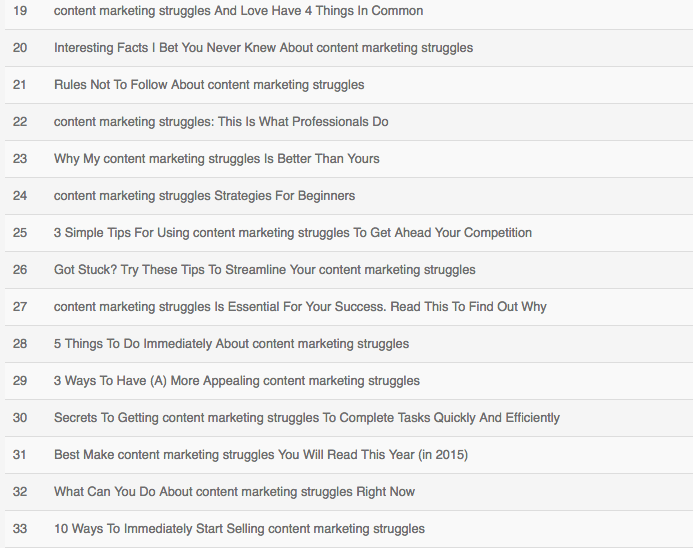This screenshot has height=548, width=693.
Task: Select 'Got Stuck? Try These Tips' headline
Action: 264,270
